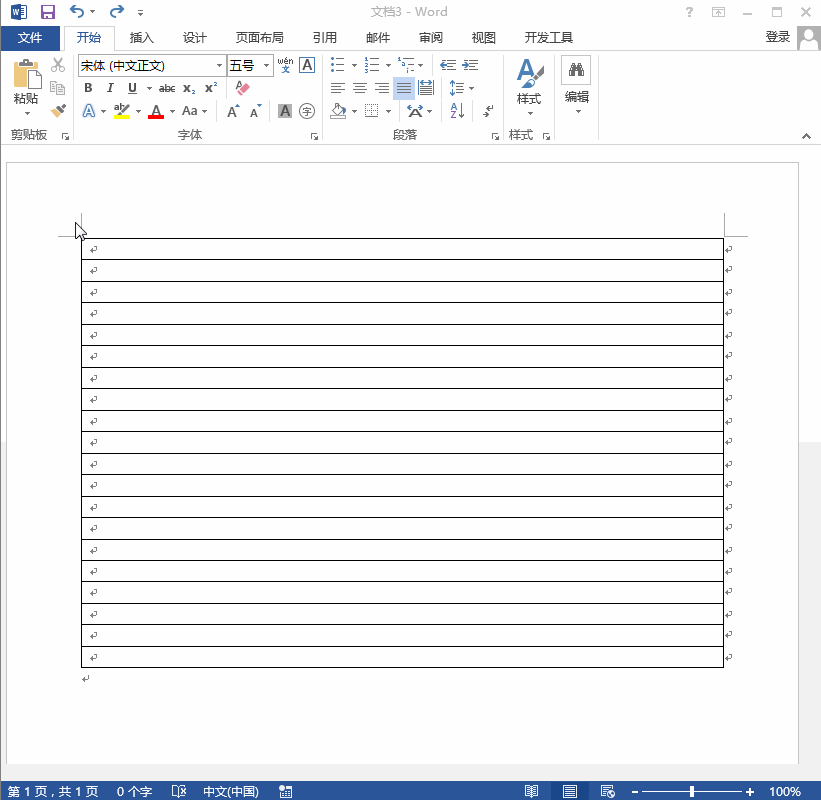Screen dimensions: 821x800
Task: Click the zoom slider handle
Action: [x=692, y=791]
